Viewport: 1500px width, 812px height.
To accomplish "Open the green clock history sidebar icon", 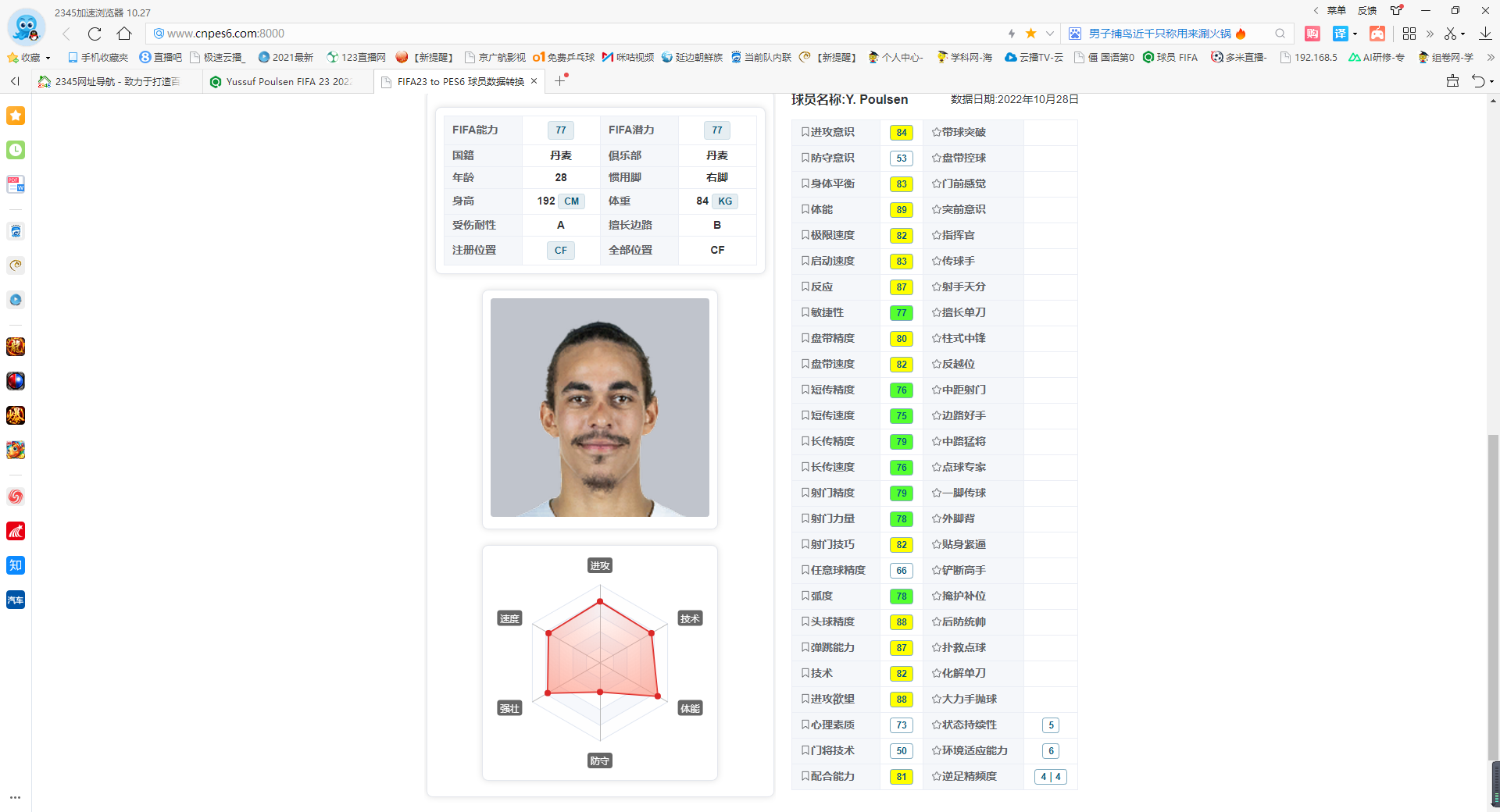I will tap(16, 150).
